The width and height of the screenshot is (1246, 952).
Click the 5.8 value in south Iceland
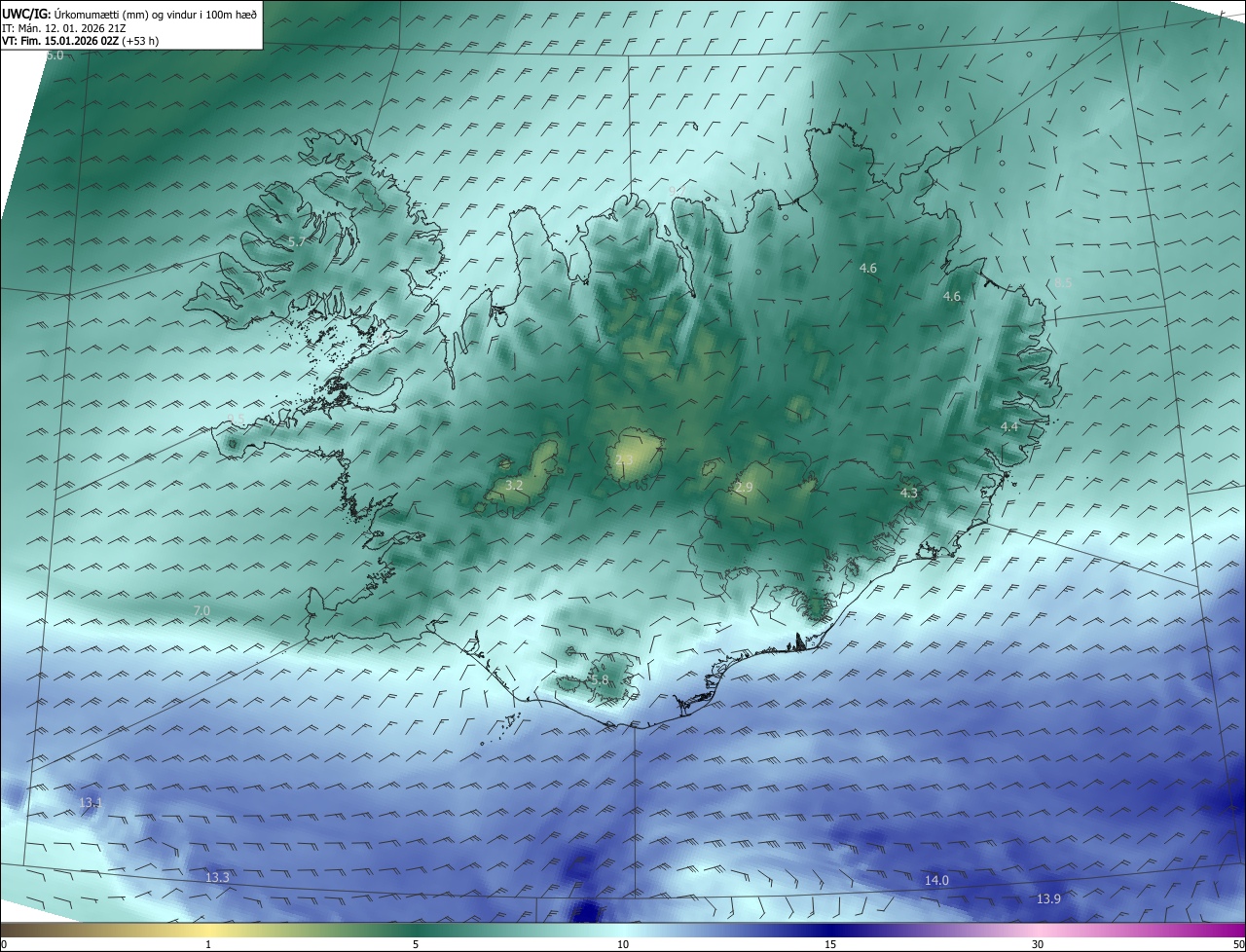coord(600,679)
